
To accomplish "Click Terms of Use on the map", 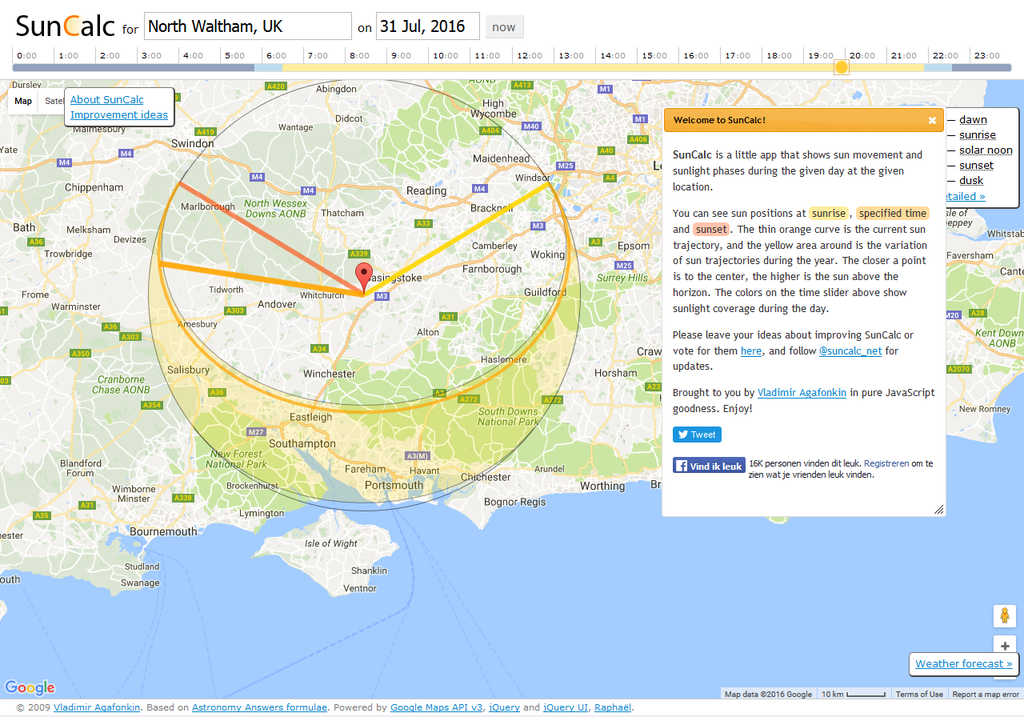I will pyautogui.click(x=919, y=694).
